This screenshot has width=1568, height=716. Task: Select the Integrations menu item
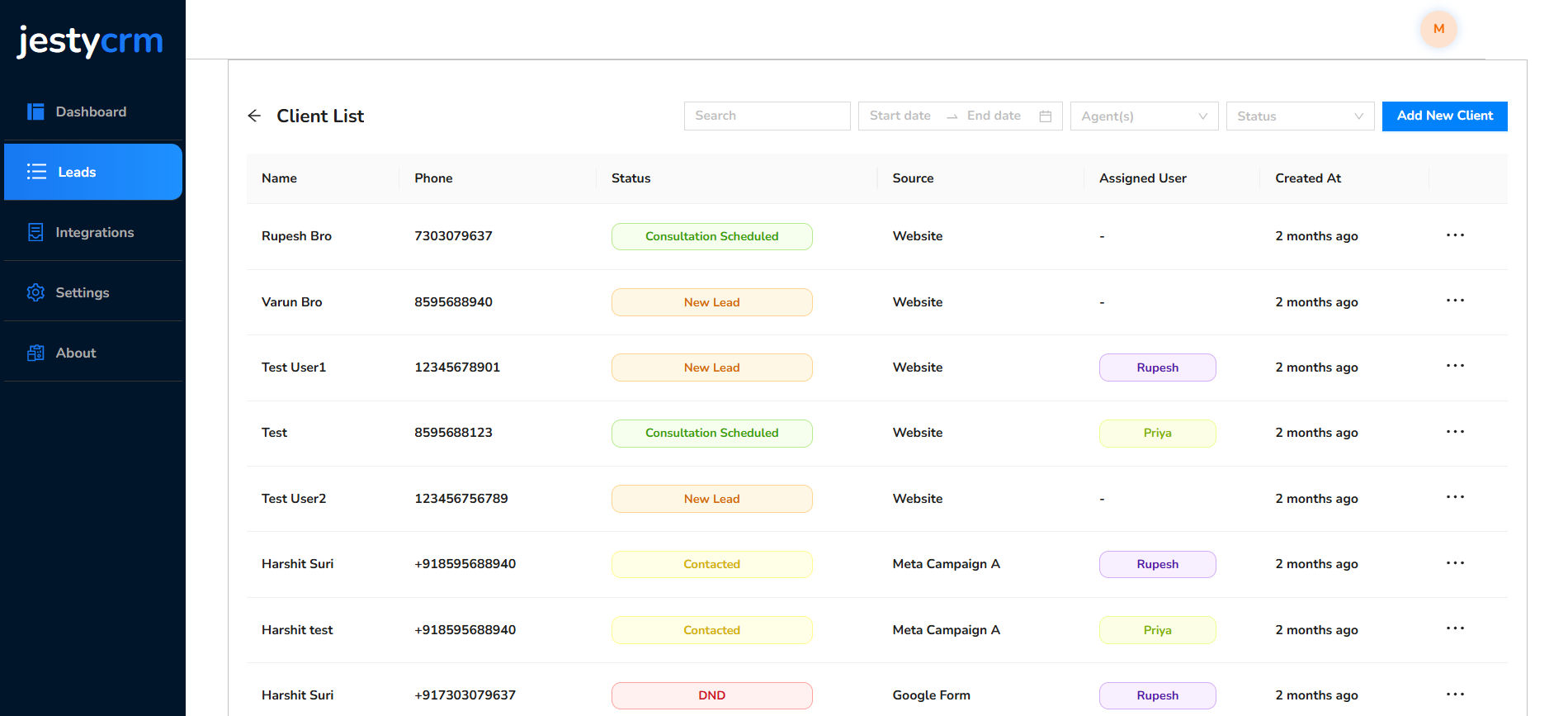(x=93, y=232)
